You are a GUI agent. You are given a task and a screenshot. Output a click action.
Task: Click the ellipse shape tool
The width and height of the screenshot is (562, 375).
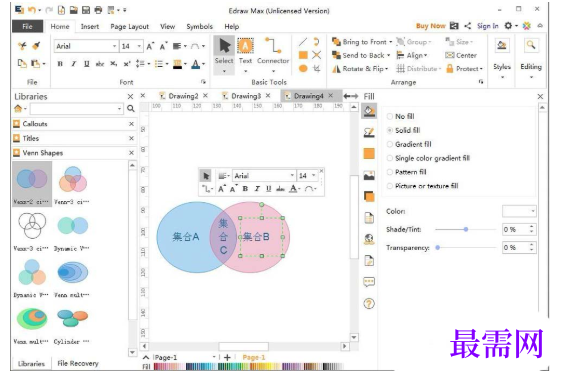[303, 68]
